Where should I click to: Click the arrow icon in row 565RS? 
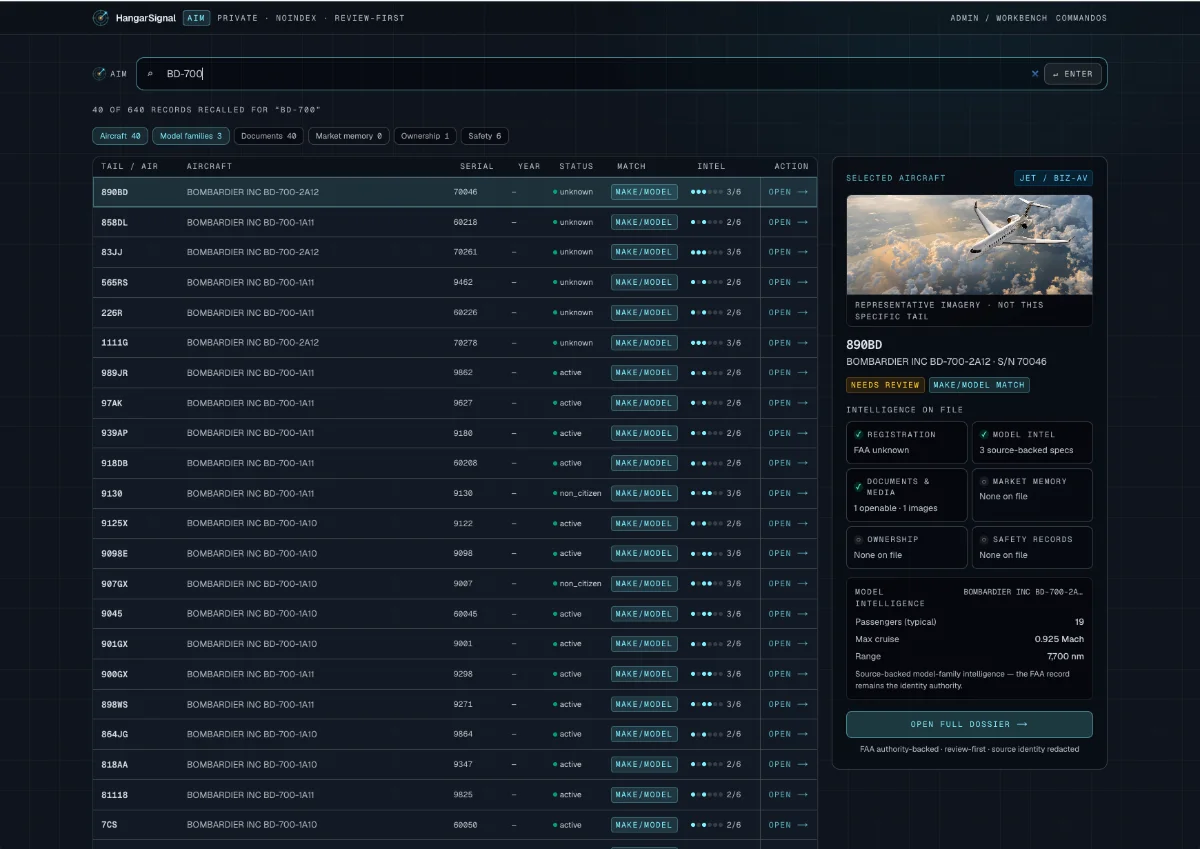tap(802, 282)
